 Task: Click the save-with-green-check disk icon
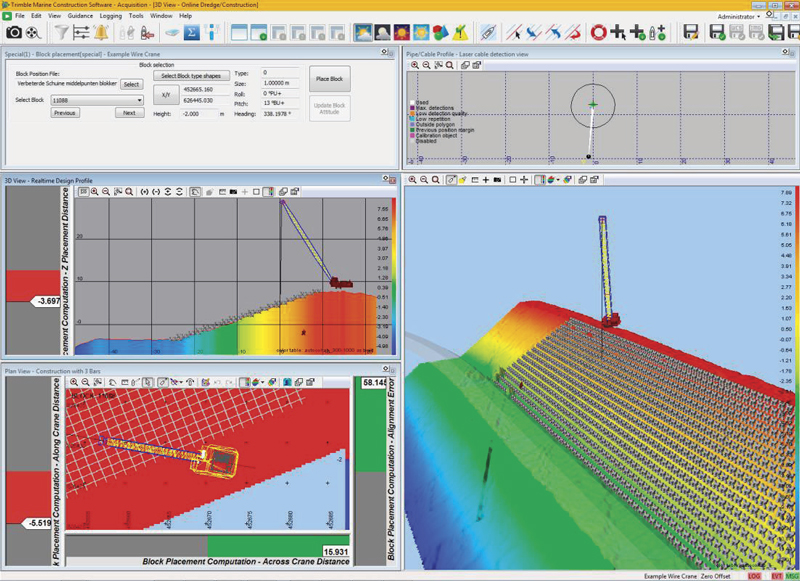tap(717, 33)
